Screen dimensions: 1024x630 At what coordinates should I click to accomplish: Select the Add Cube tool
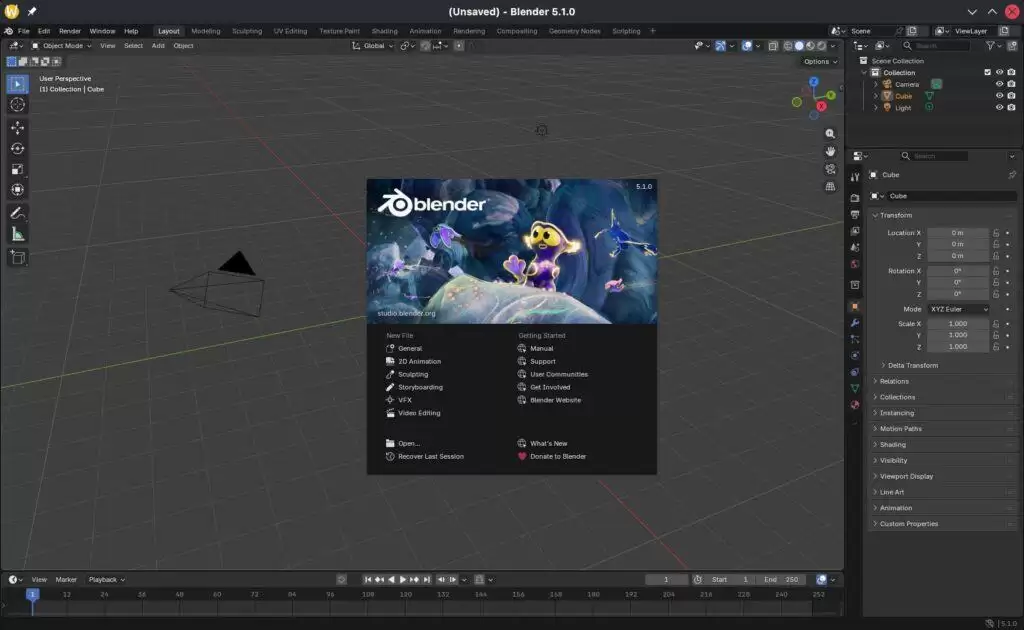17,257
